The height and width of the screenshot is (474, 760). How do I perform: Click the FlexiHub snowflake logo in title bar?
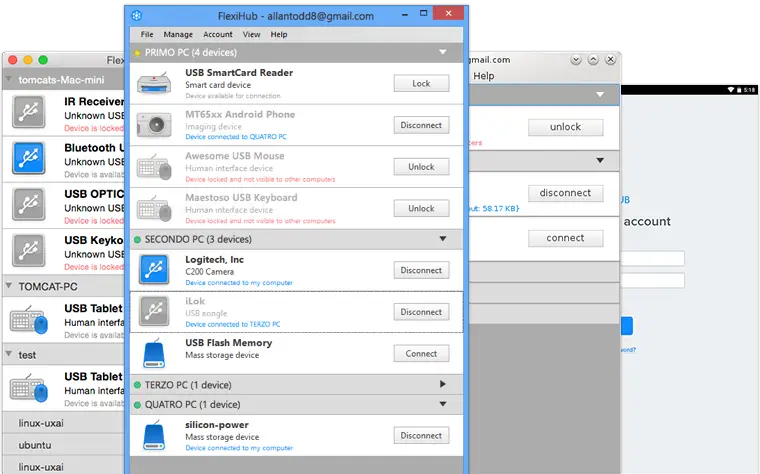[137, 16]
